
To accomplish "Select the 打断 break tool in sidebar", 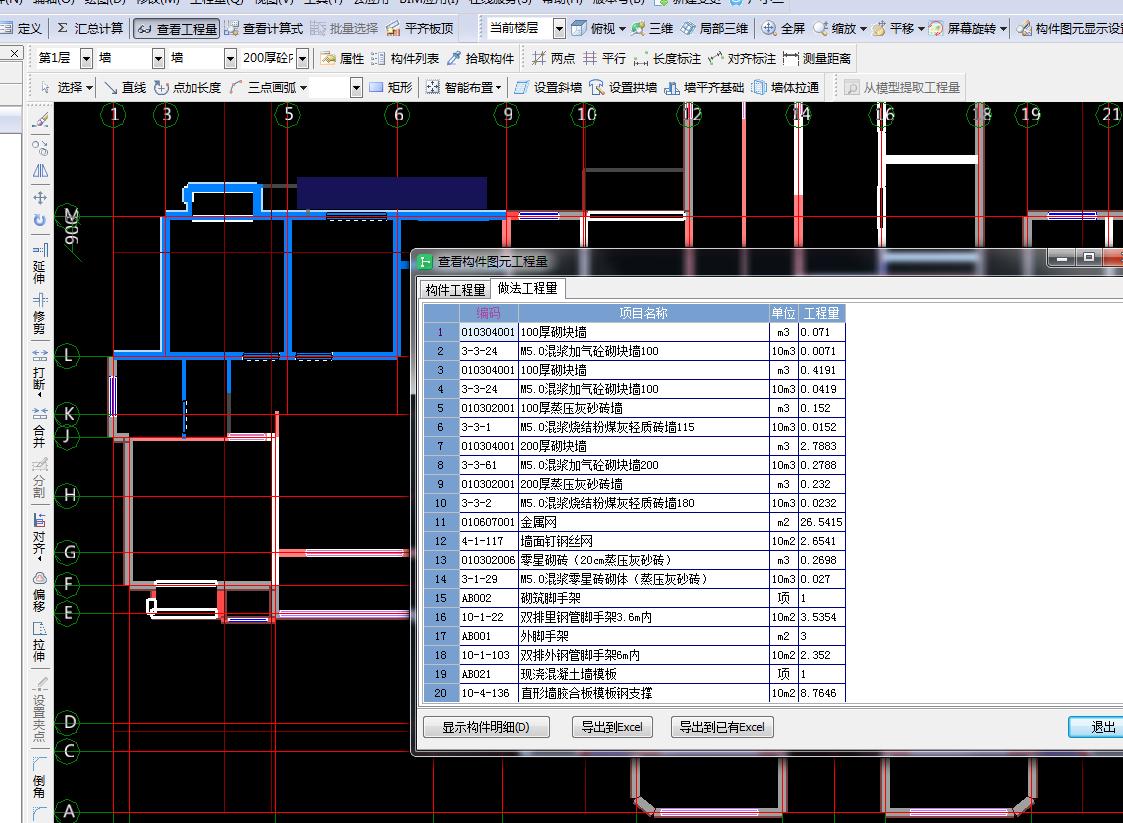I will pyautogui.click(x=39, y=372).
